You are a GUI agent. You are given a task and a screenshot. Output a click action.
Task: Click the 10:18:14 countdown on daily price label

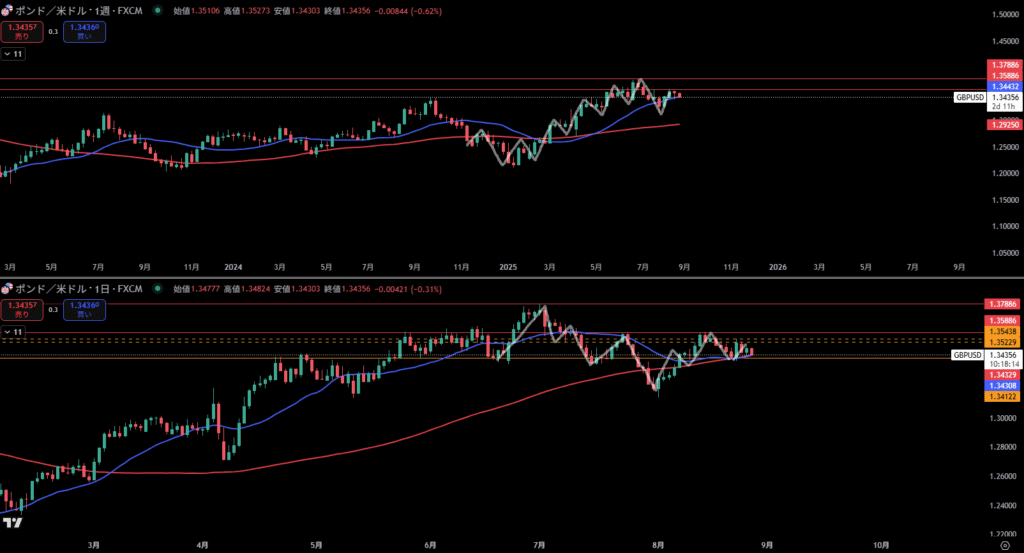[x=1002, y=364]
